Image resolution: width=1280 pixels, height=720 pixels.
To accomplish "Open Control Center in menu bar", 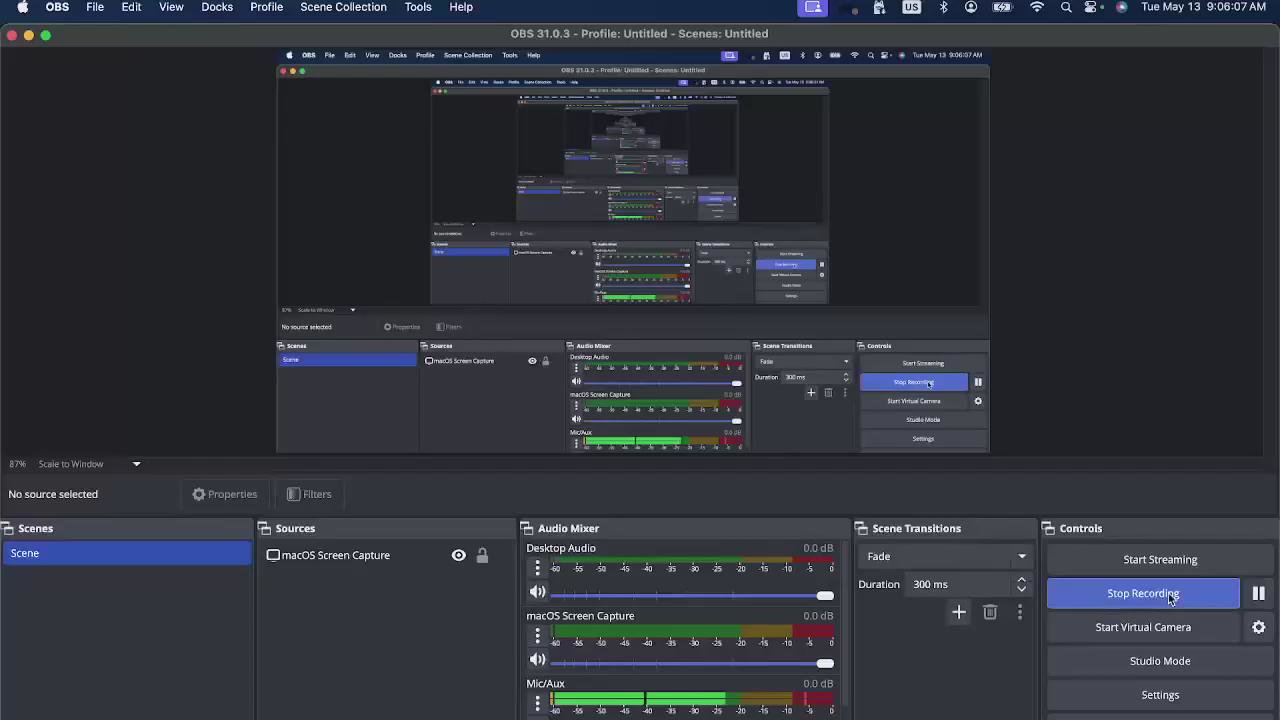I will 1093,7.
